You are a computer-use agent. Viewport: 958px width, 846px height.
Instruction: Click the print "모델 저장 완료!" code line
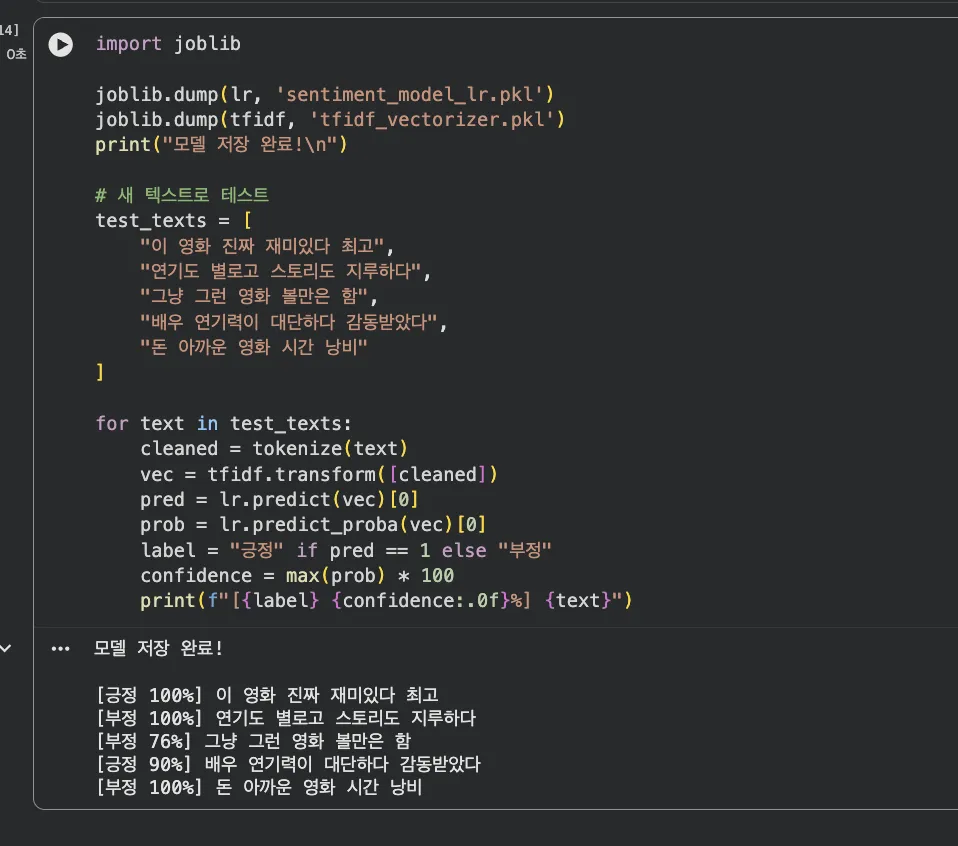[x=220, y=145]
